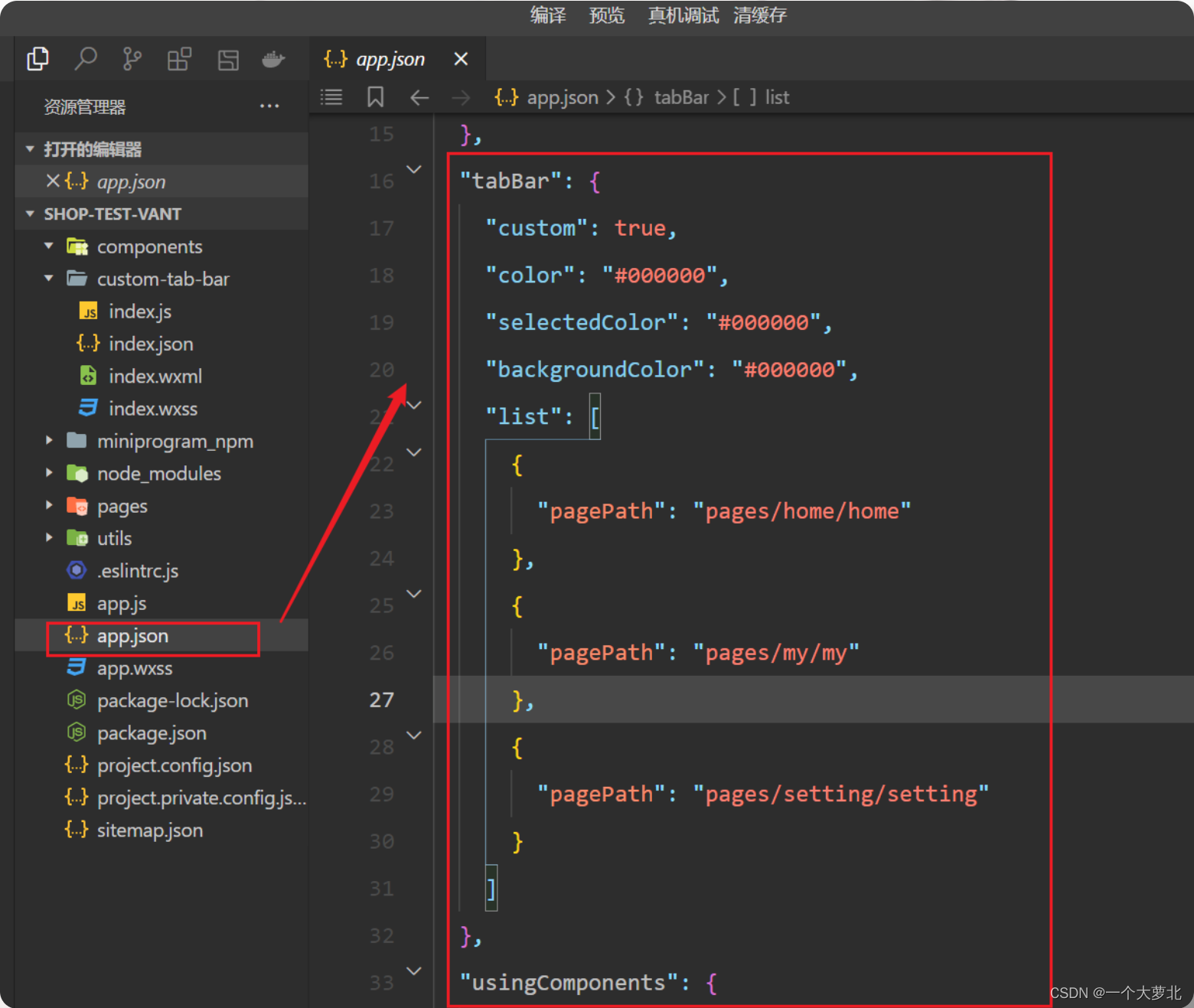
Task: Open the explorer more actions ellipsis
Action: (269, 106)
